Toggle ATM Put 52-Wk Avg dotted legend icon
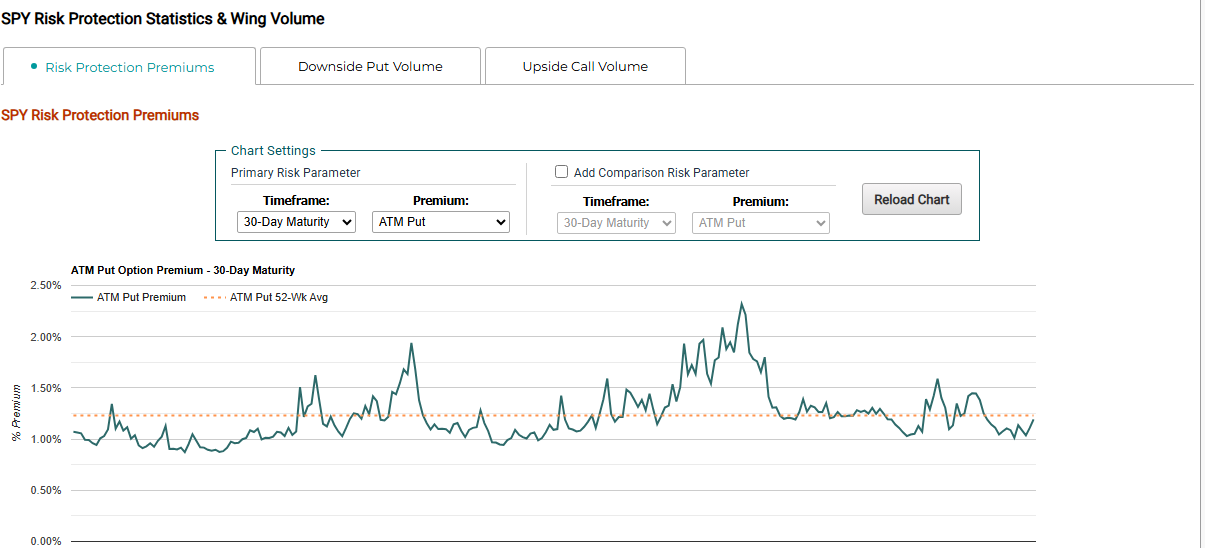 coord(214,297)
